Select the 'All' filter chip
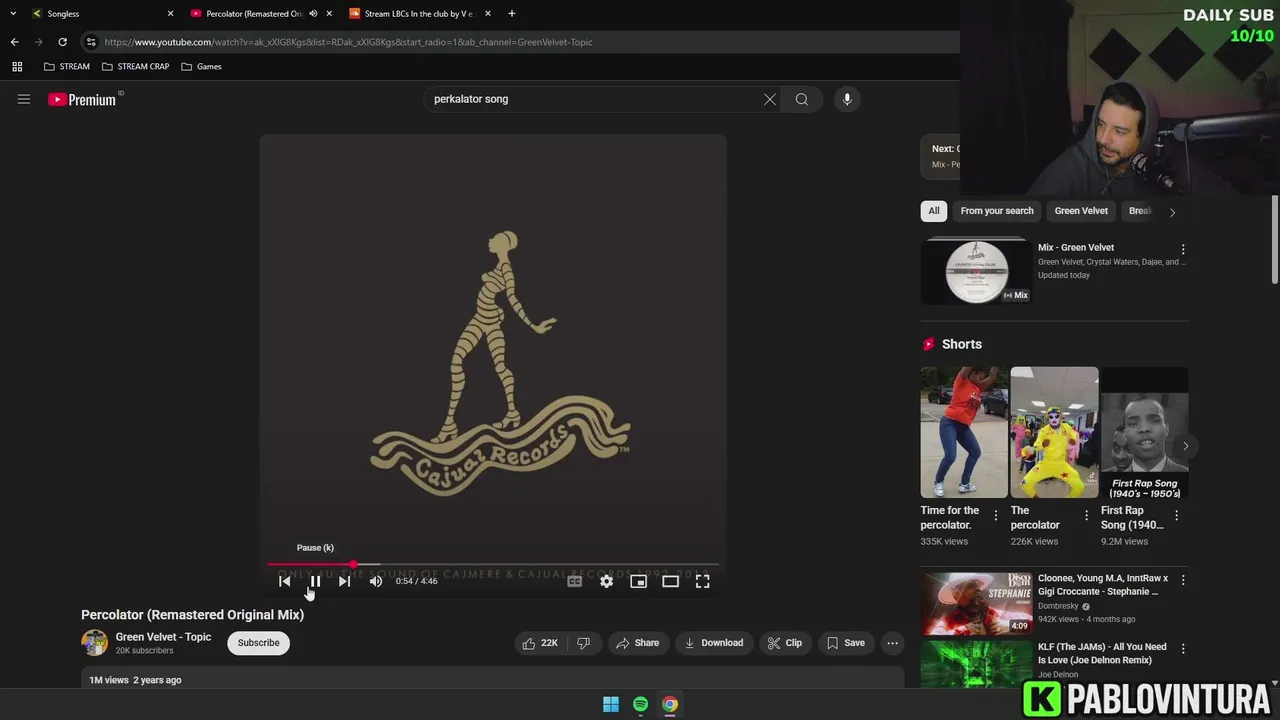 [934, 211]
